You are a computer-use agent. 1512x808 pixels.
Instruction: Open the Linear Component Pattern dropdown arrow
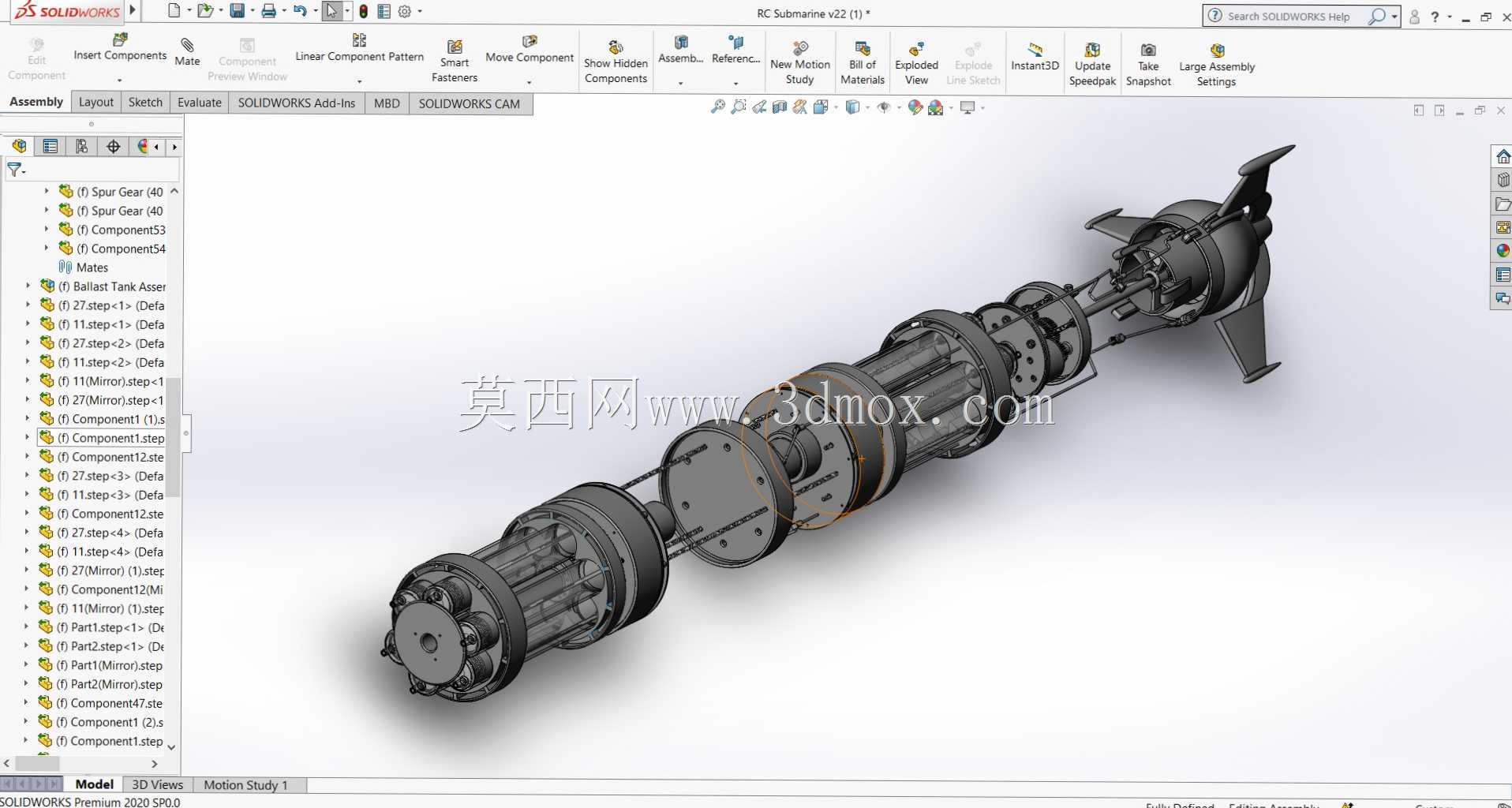(x=359, y=81)
